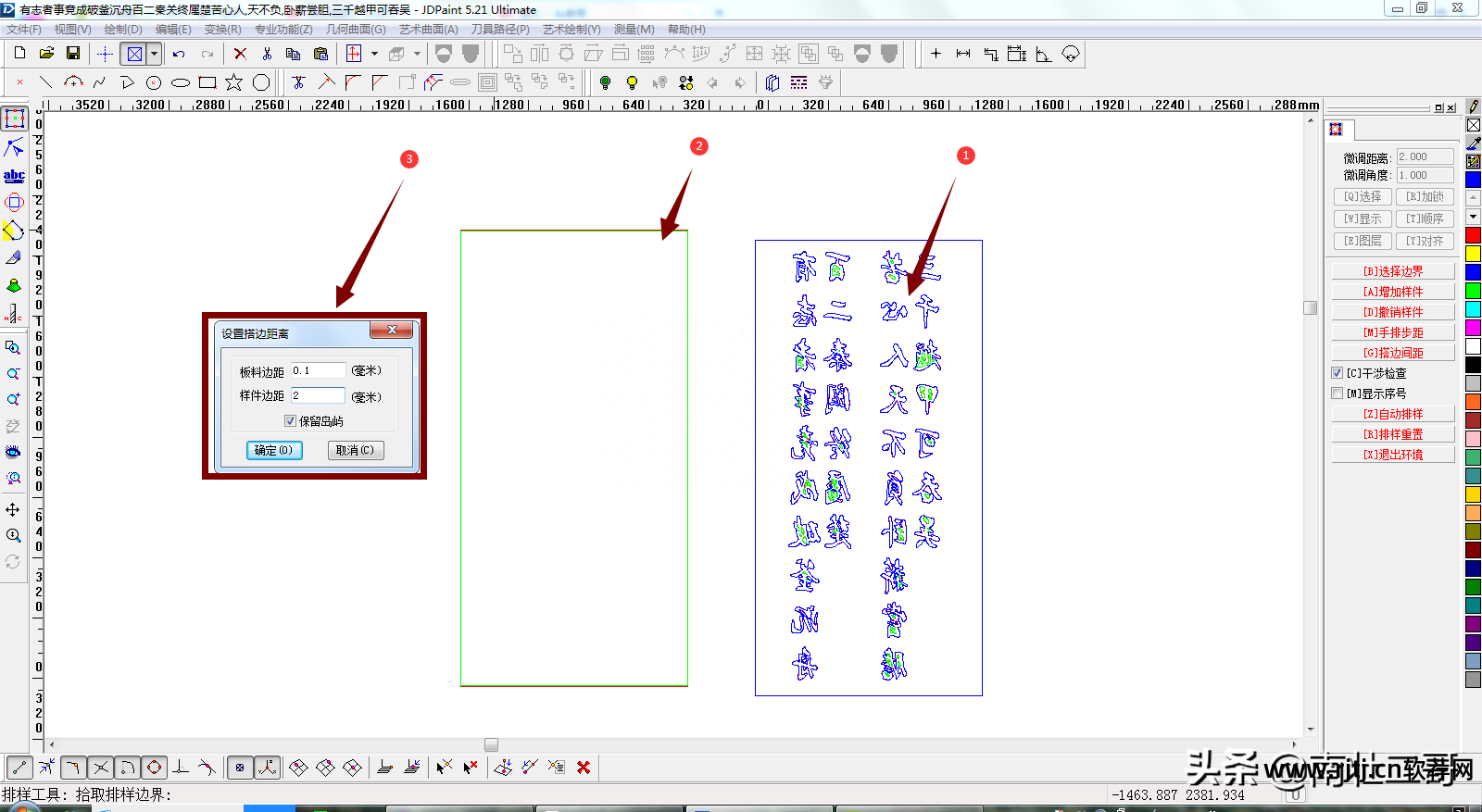
Task: Enable the [M]显示序号 checkbox
Action: [x=1337, y=394]
